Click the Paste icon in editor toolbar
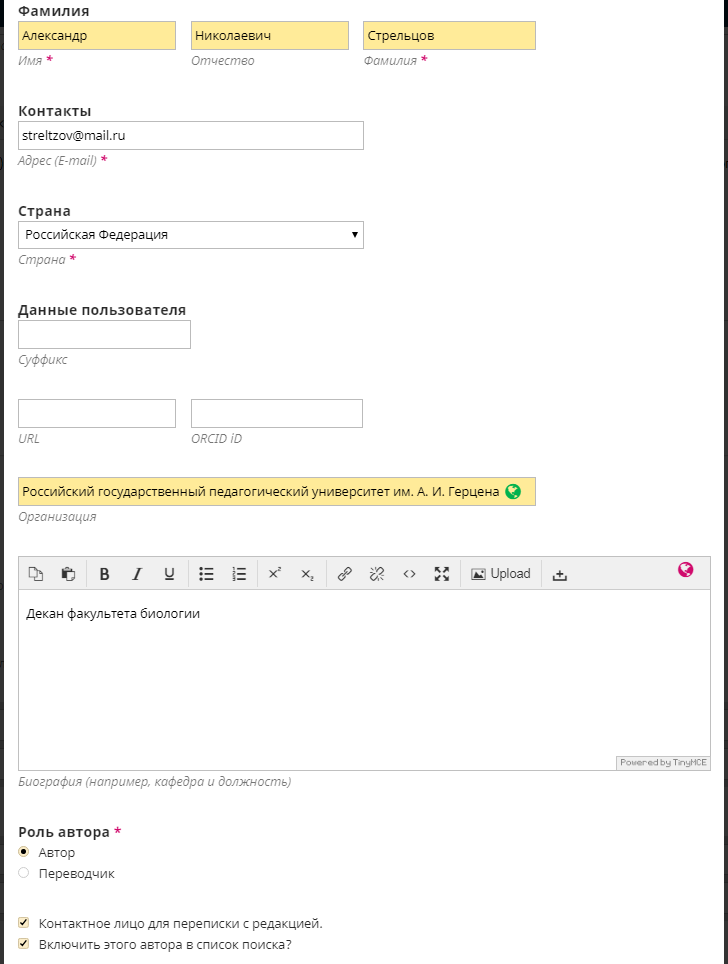The width and height of the screenshot is (728, 964). 68,574
